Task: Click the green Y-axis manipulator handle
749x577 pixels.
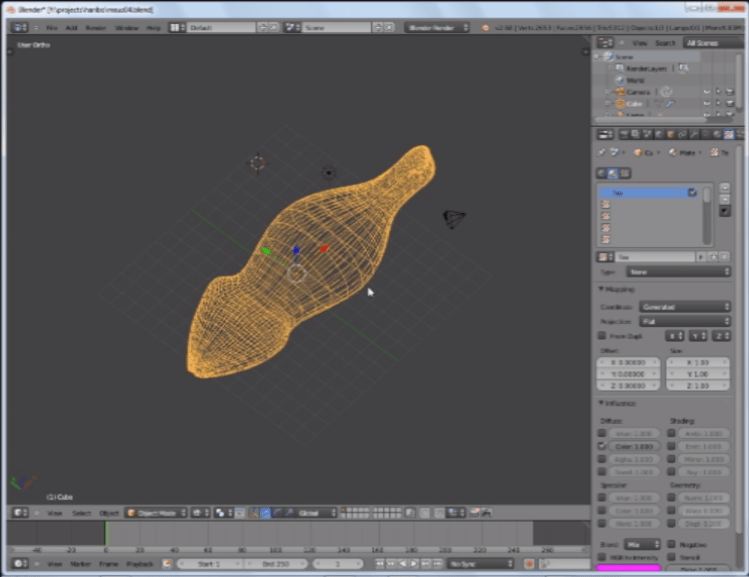Action: coord(266,251)
